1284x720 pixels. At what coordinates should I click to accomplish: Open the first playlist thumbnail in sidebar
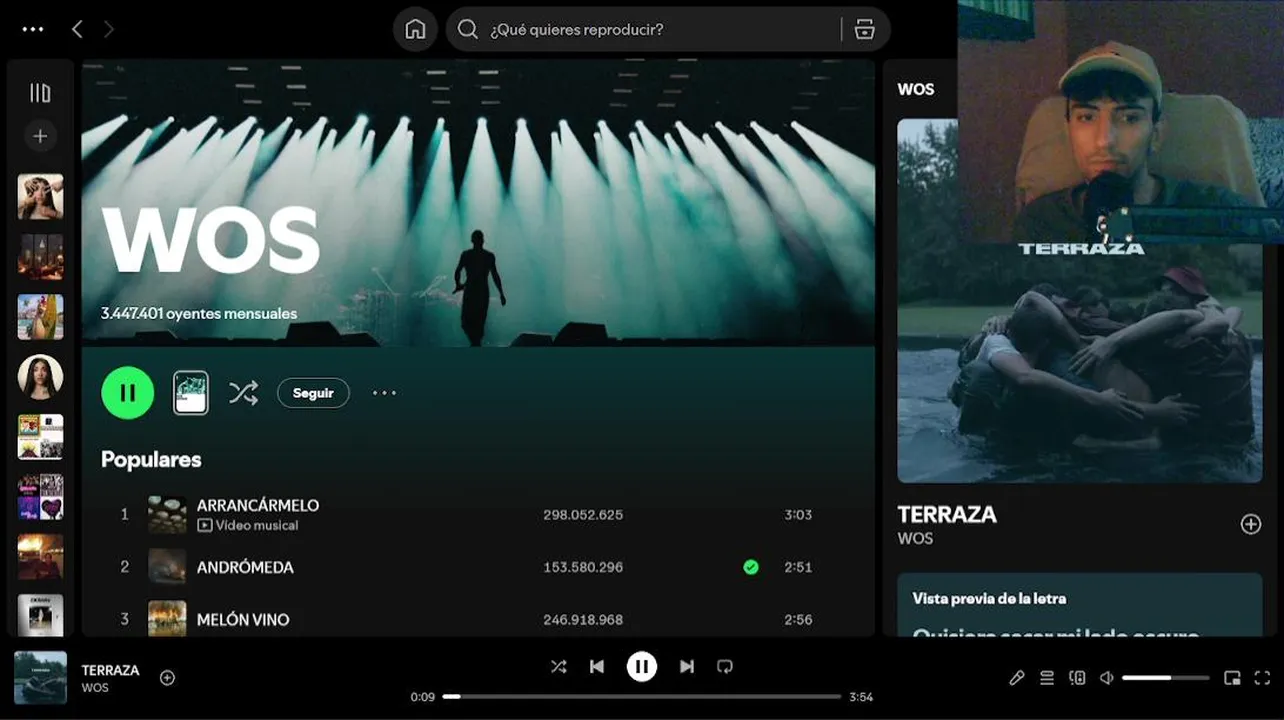pyautogui.click(x=40, y=197)
